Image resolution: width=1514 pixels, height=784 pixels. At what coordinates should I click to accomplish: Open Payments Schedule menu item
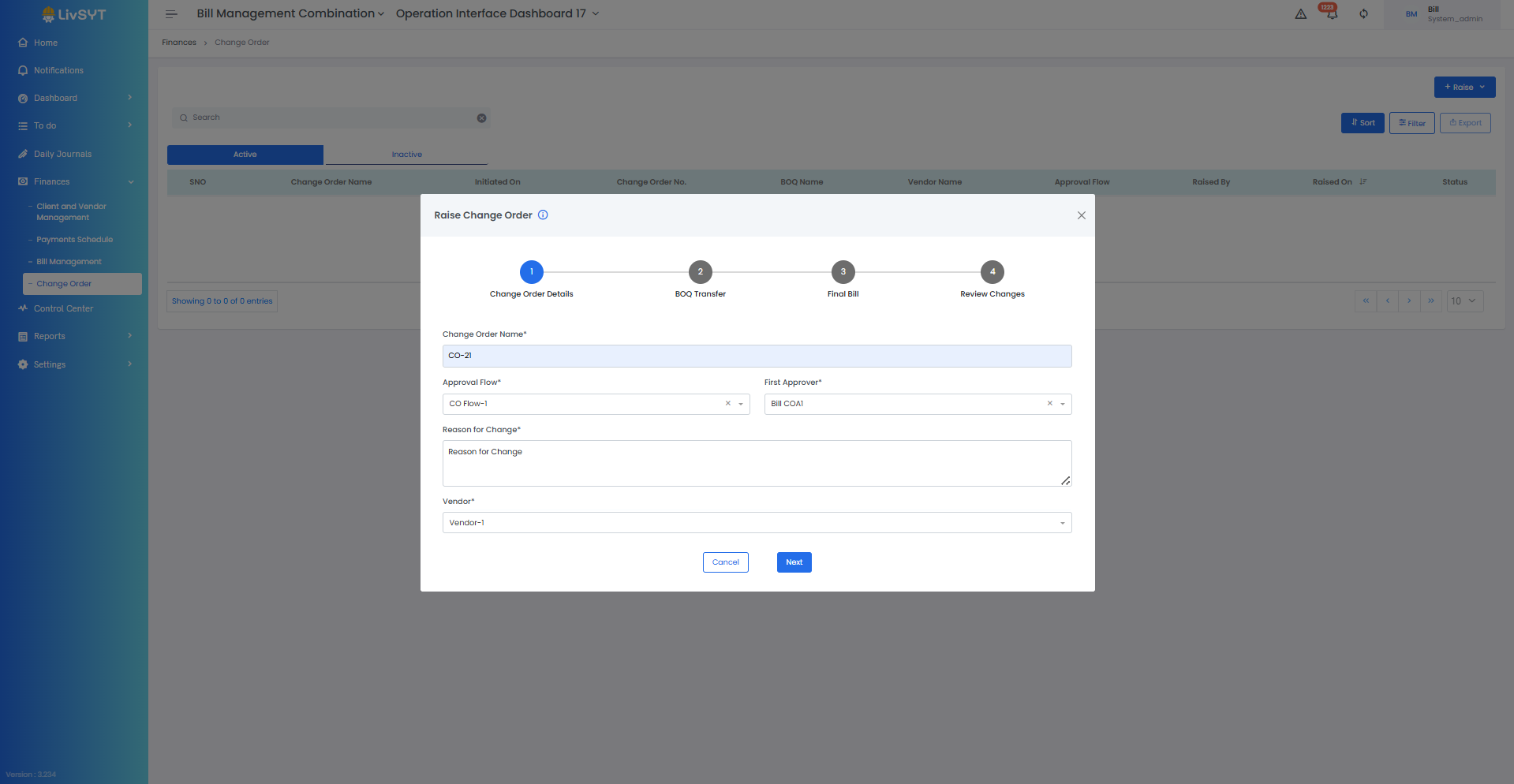[x=75, y=240]
